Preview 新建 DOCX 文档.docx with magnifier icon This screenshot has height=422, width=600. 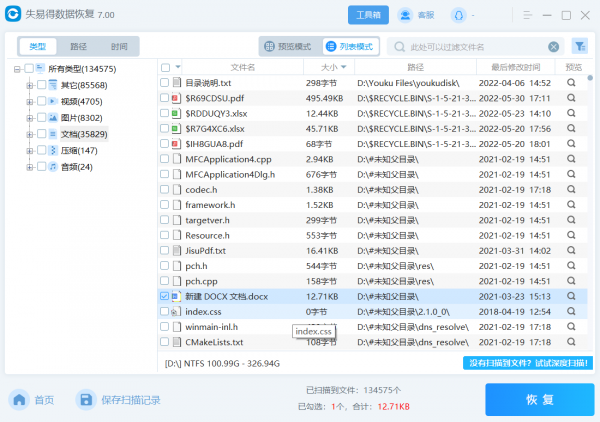coord(572,297)
